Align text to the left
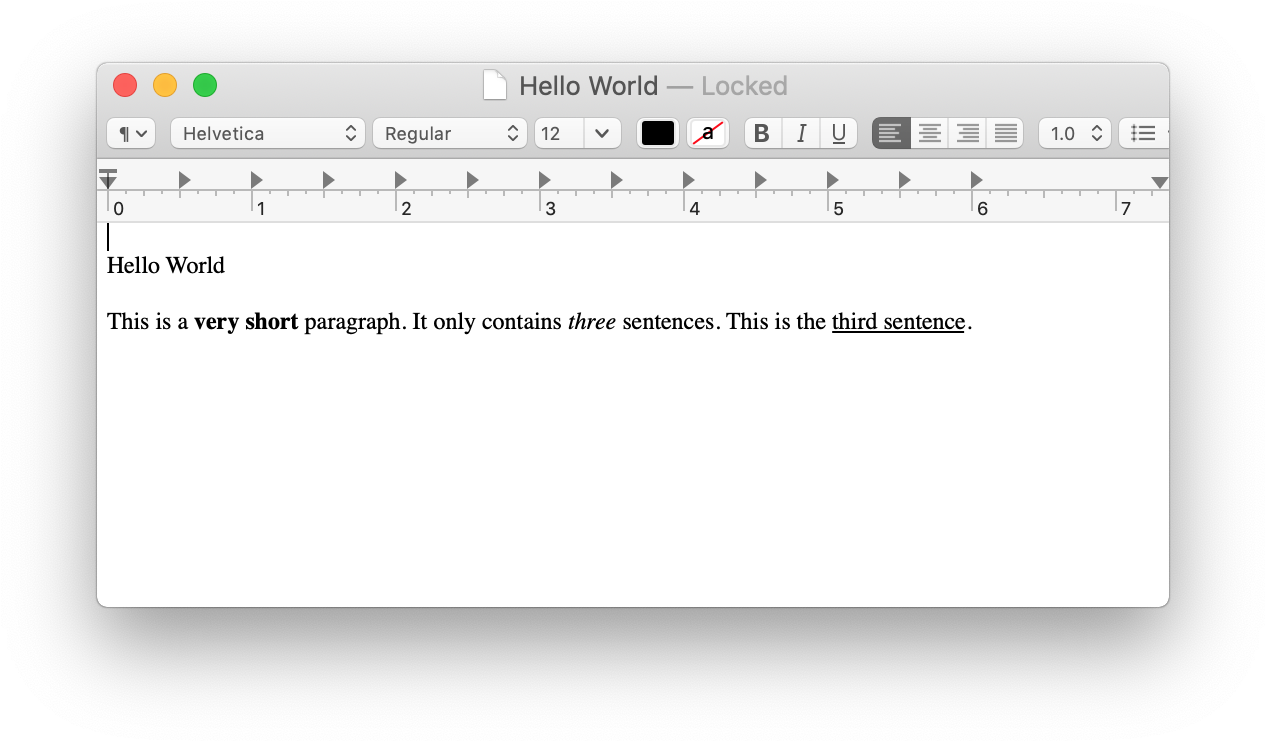The height and width of the screenshot is (741, 1265). tap(891, 133)
